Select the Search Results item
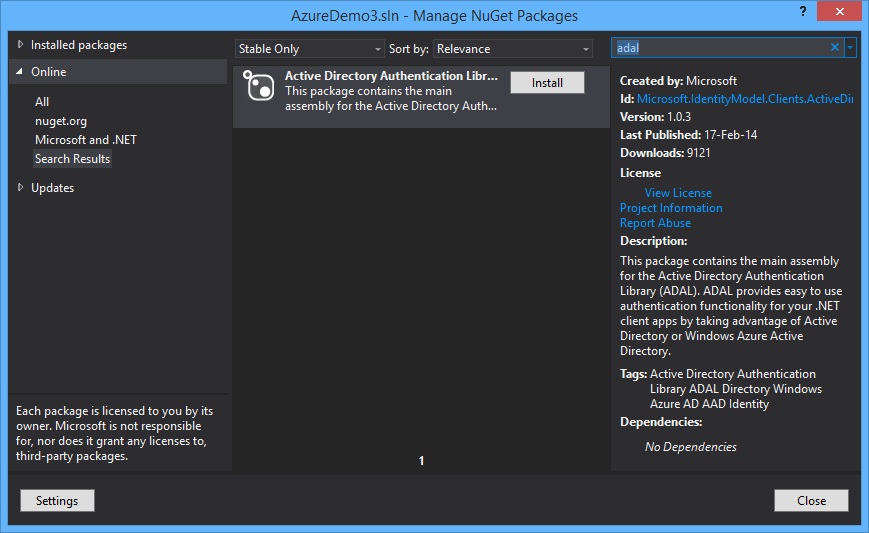Viewport: 869px width, 533px height. pyautogui.click(x=73, y=159)
